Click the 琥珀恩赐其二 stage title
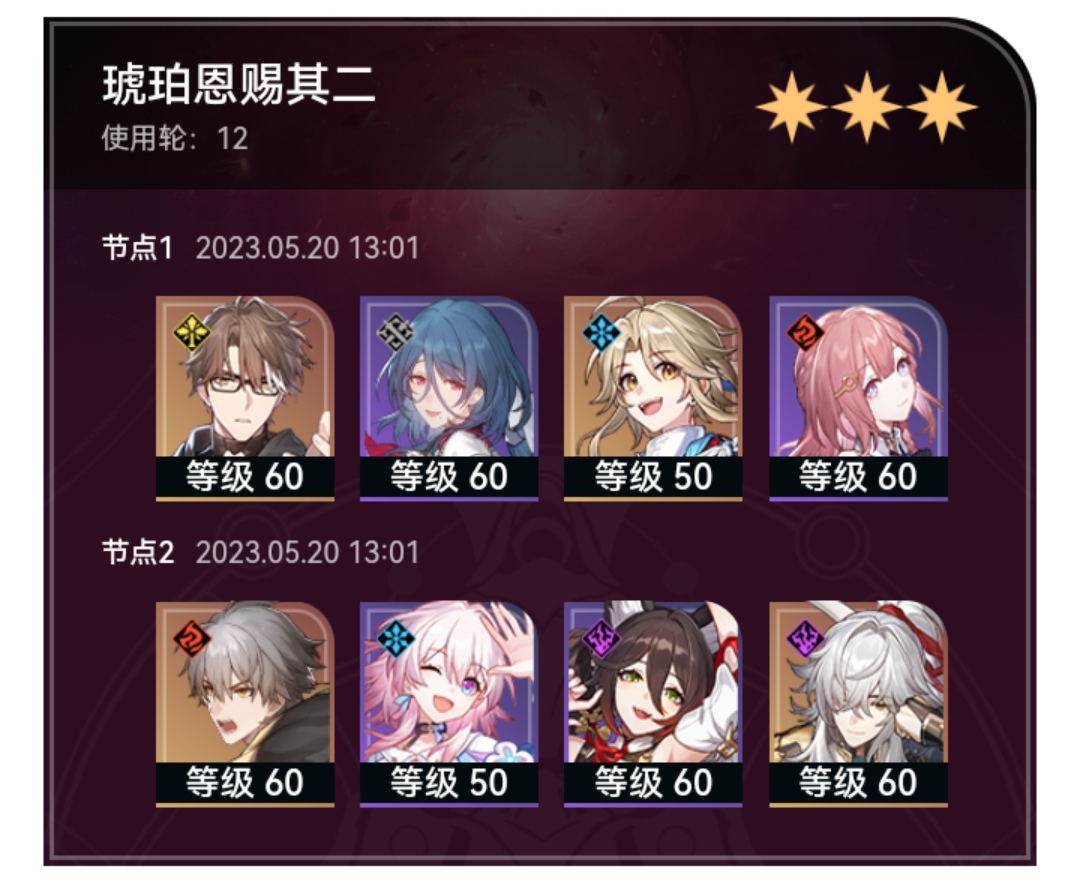The image size is (1080, 887). pyautogui.click(x=239, y=85)
